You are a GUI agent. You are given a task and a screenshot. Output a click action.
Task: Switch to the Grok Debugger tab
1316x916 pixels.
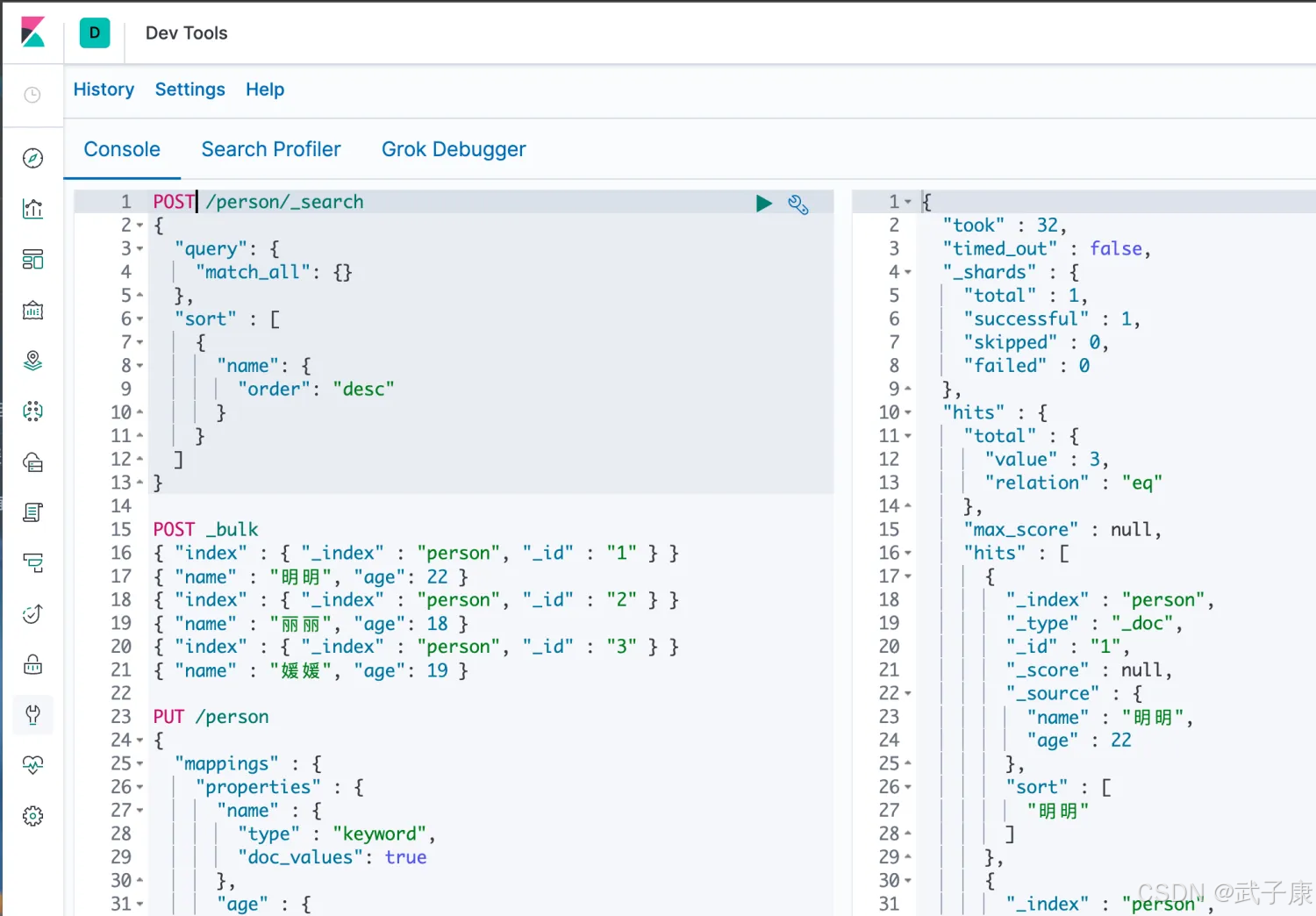tap(453, 149)
